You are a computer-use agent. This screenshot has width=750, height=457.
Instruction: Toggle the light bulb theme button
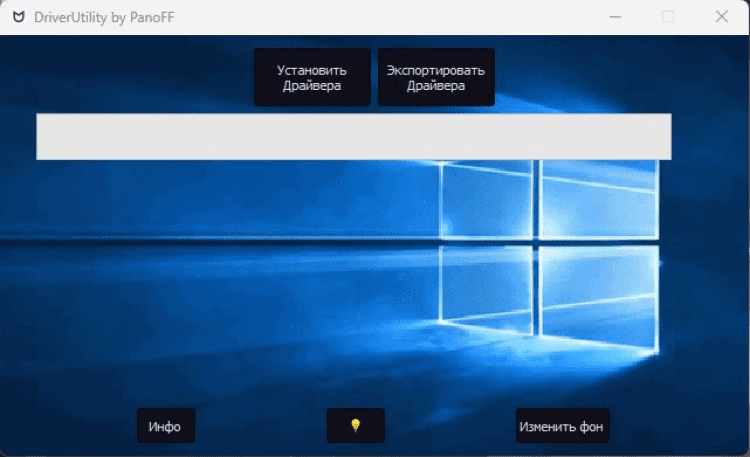pyautogui.click(x=355, y=425)
